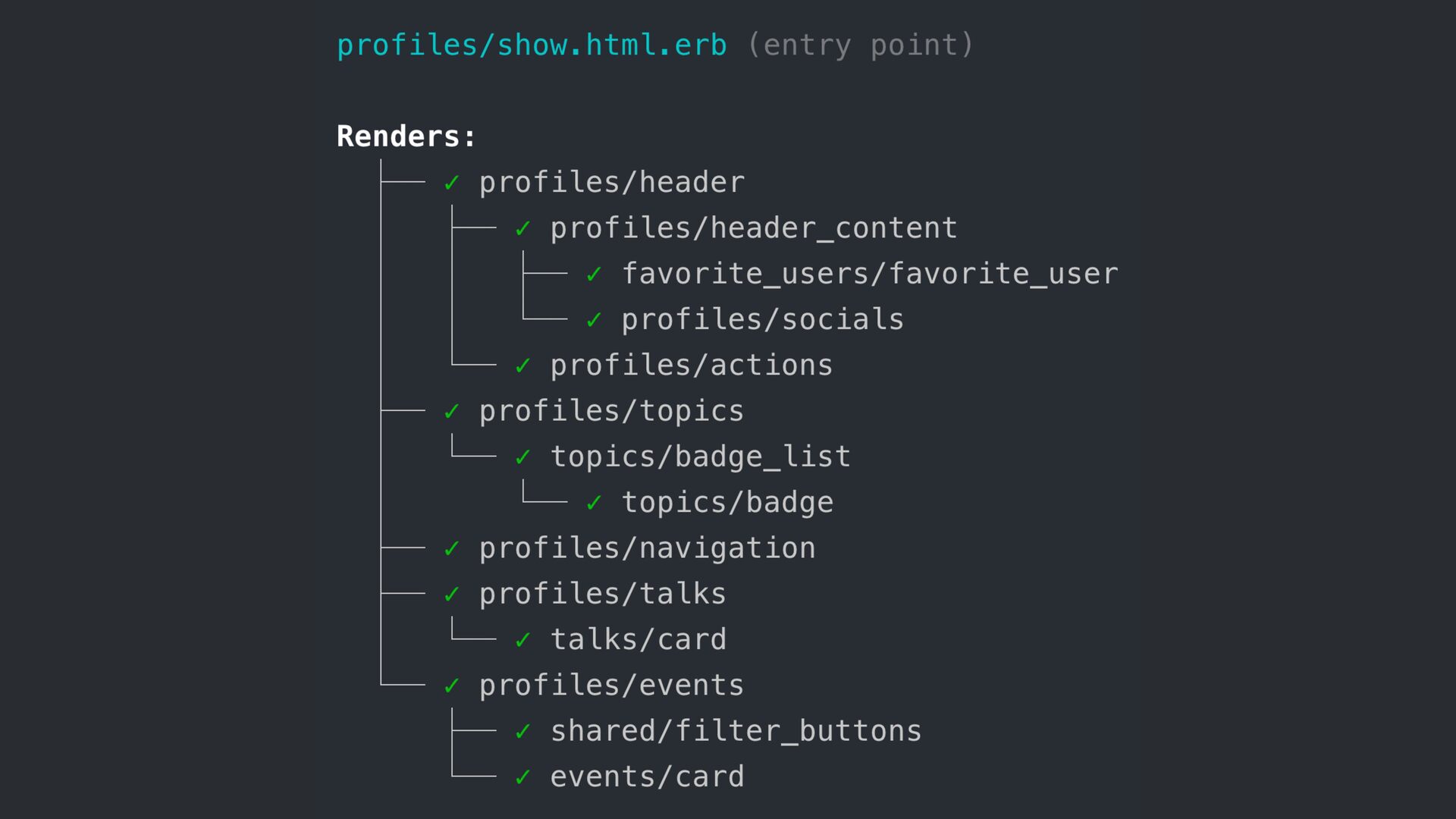This screenshot has height=819, width=1456.
Task: Click the checkmark beside shared/filter_buttons
Action: click(x=523, y=731)
